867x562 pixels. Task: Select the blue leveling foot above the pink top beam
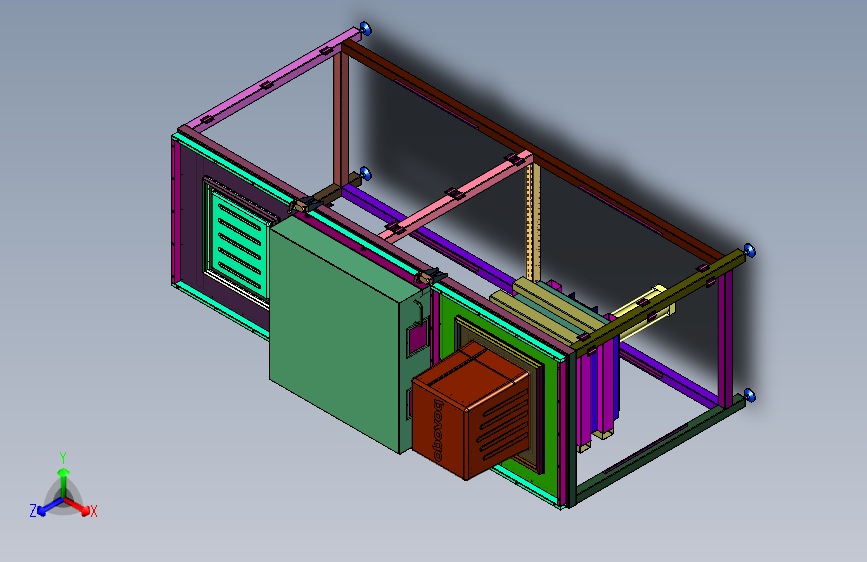tap(365, 29)
